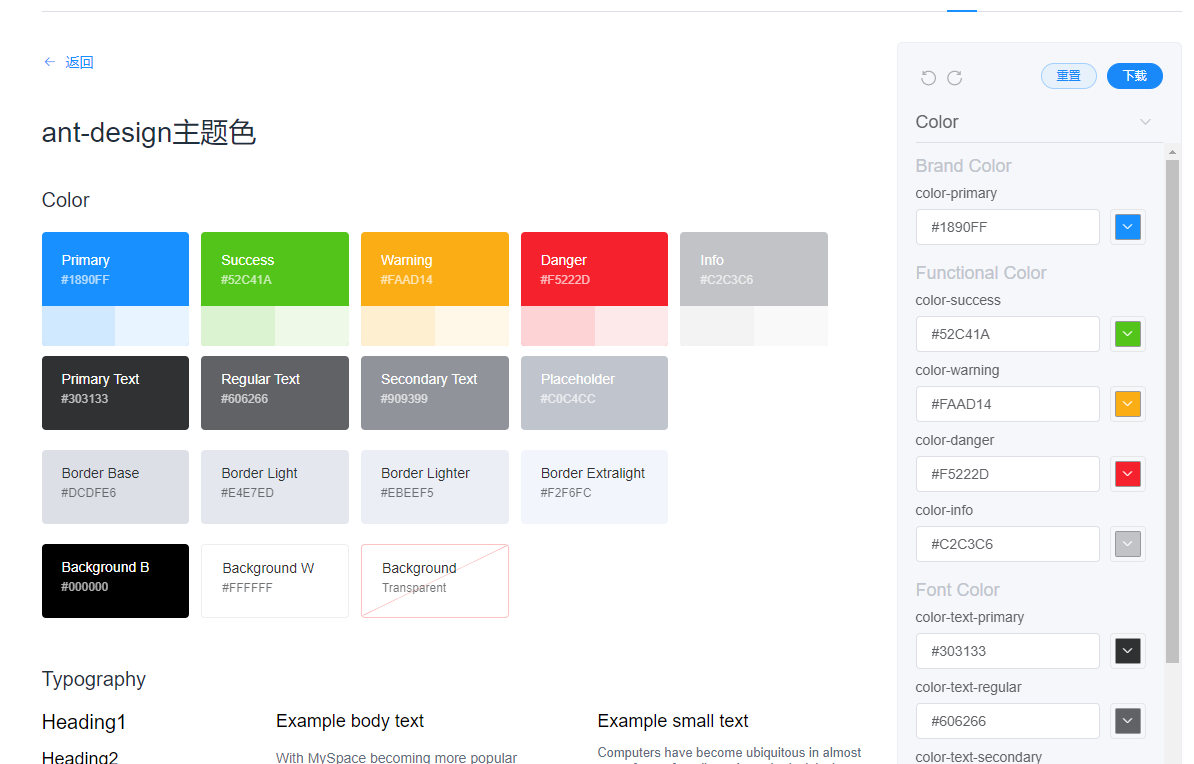This screenshot has height=764, width=1194.
Task: Click the undo arrow icon in theme panel
Action: click(x=928, y=78)
